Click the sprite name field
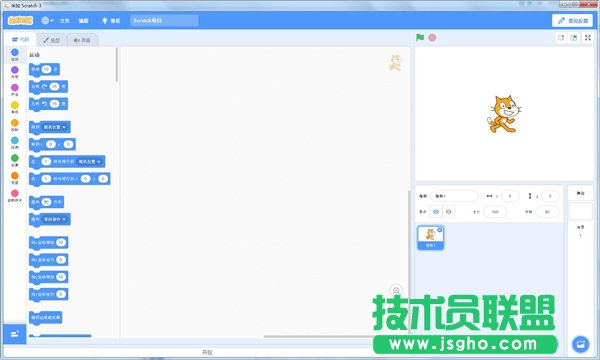This screenshot has height=360, width=600. click(x=454, y=196)
